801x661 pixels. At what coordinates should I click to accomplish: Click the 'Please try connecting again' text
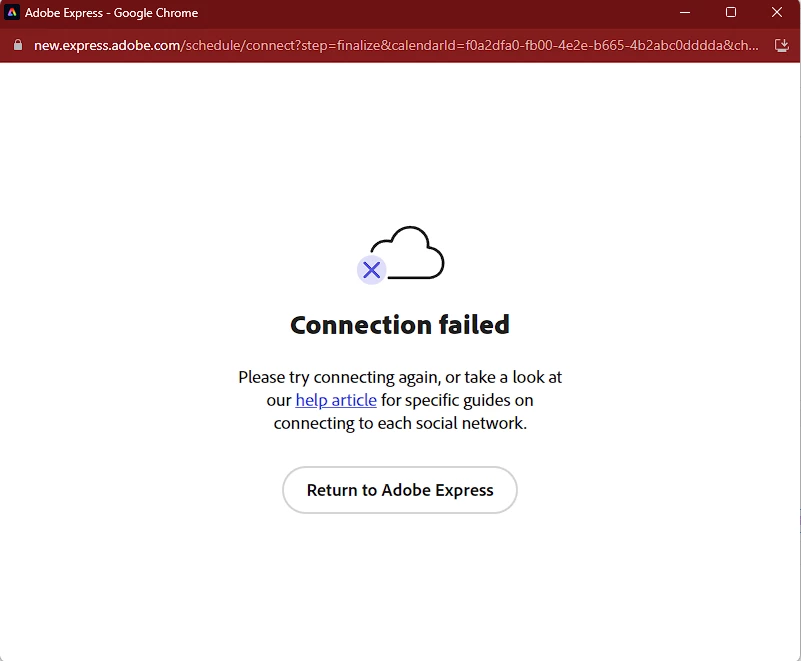(339, 377)
